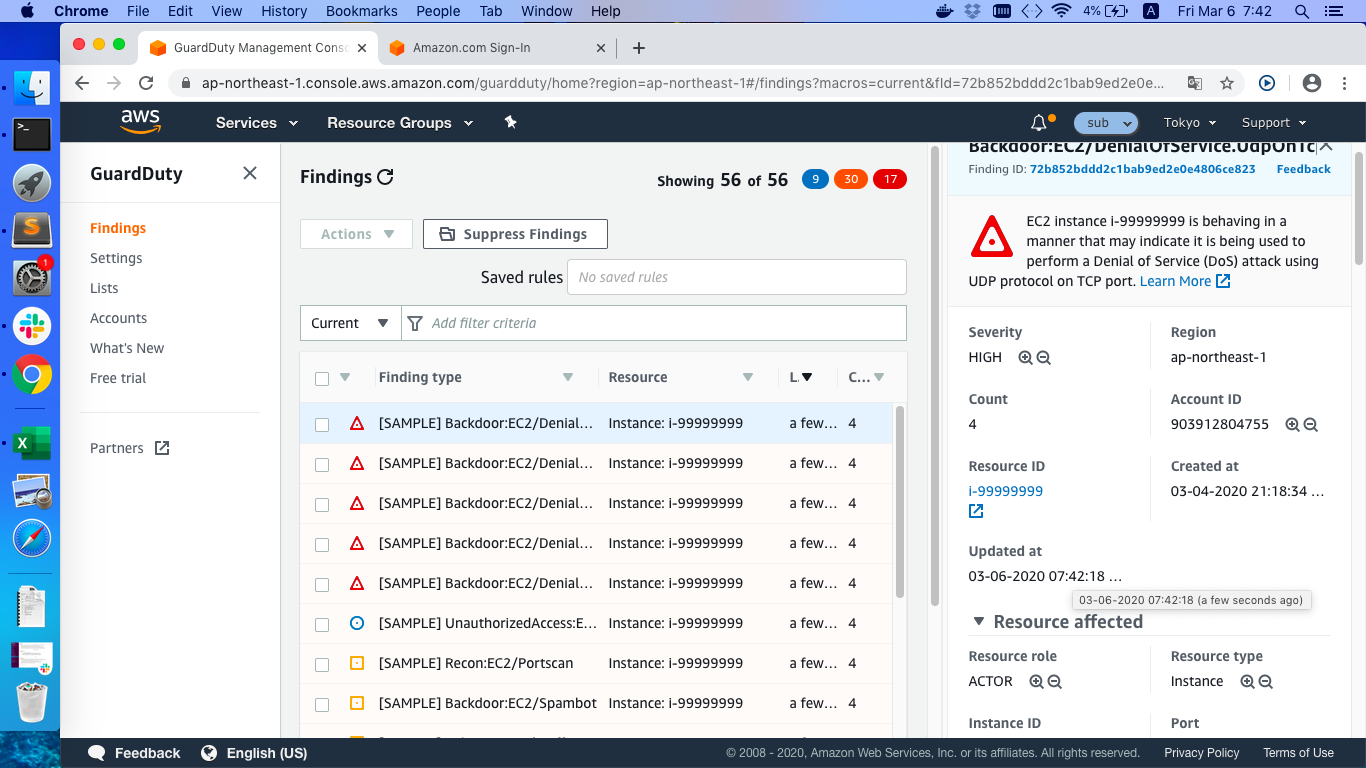Open Resource column filter arrow

pyautogui.click(x=748, y=378)
